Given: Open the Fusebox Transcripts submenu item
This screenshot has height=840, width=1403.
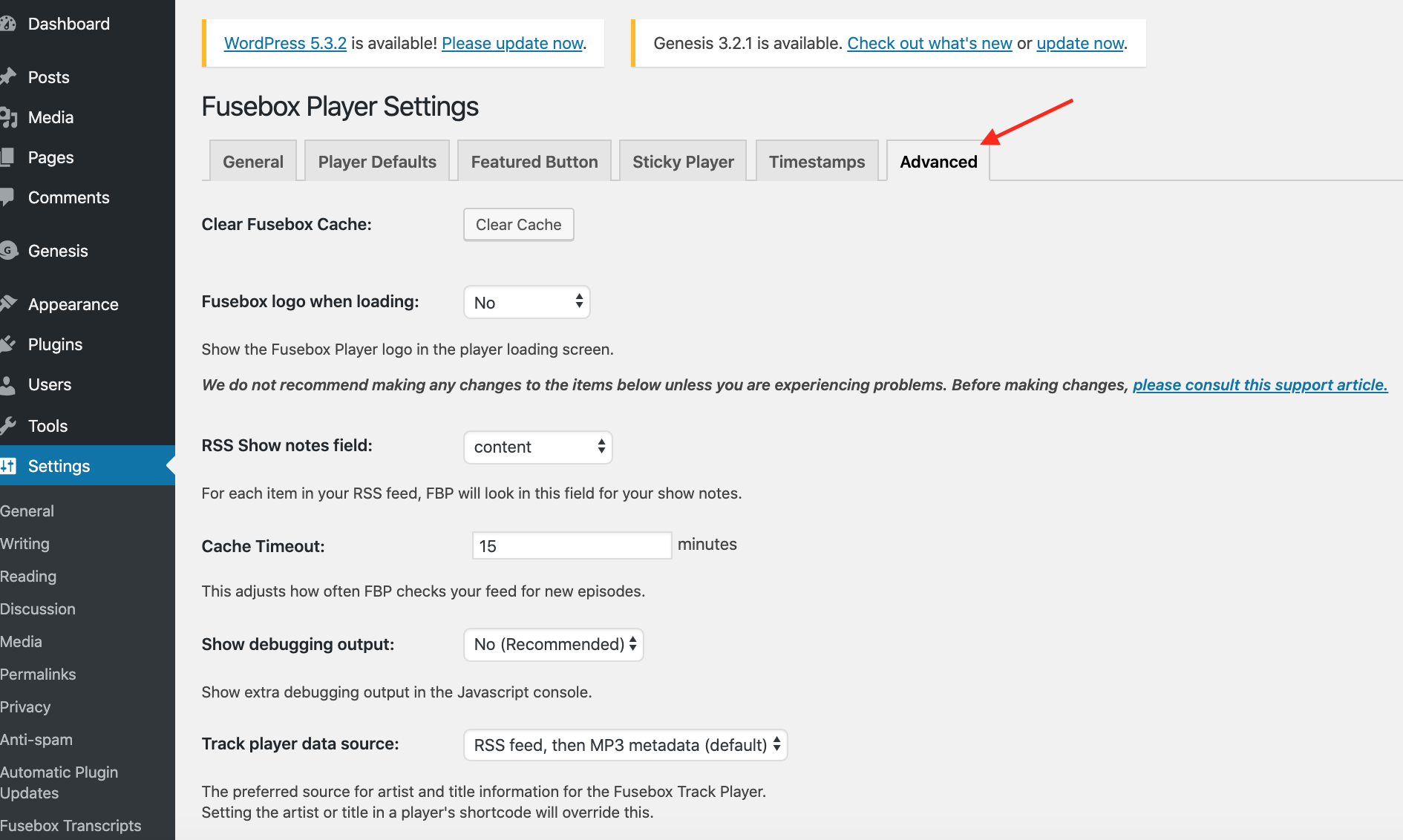Looking at the screenshot, I should [x=71, y=825].
